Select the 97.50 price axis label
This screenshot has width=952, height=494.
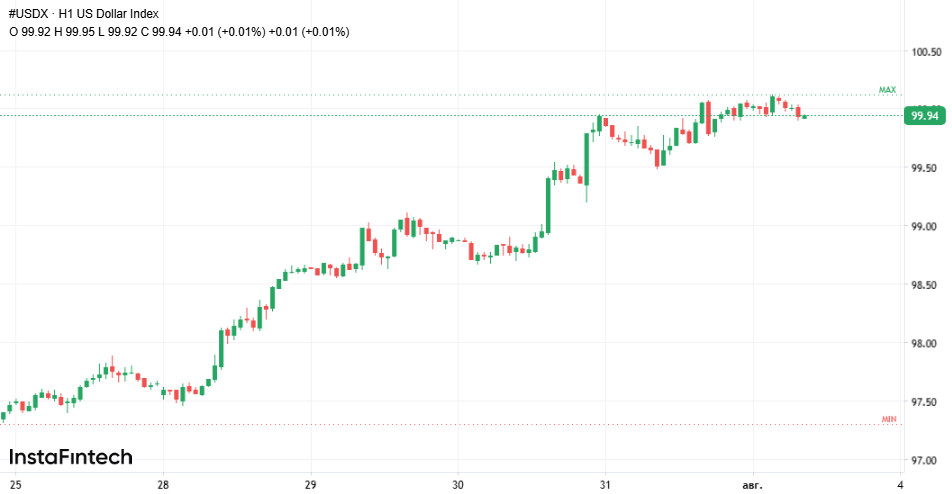pyautogui.click(x=924, y=402)
